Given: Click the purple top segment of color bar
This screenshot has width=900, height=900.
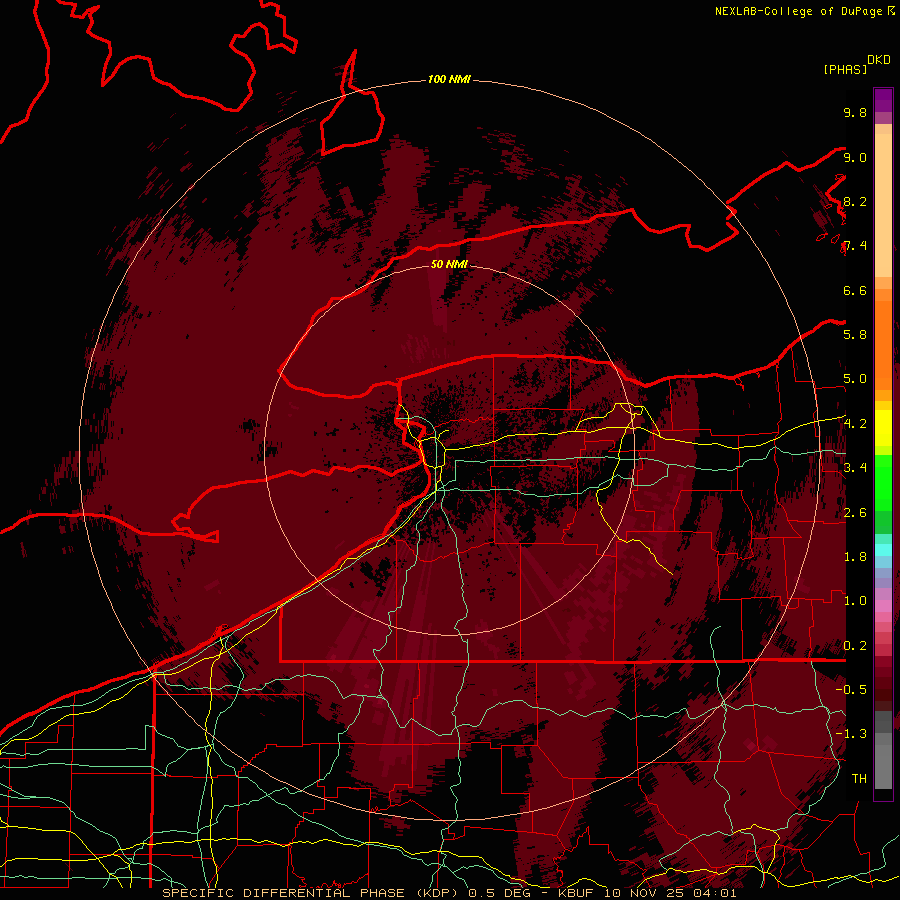Looking at the screenshot, I should click(x=883, y=100).
